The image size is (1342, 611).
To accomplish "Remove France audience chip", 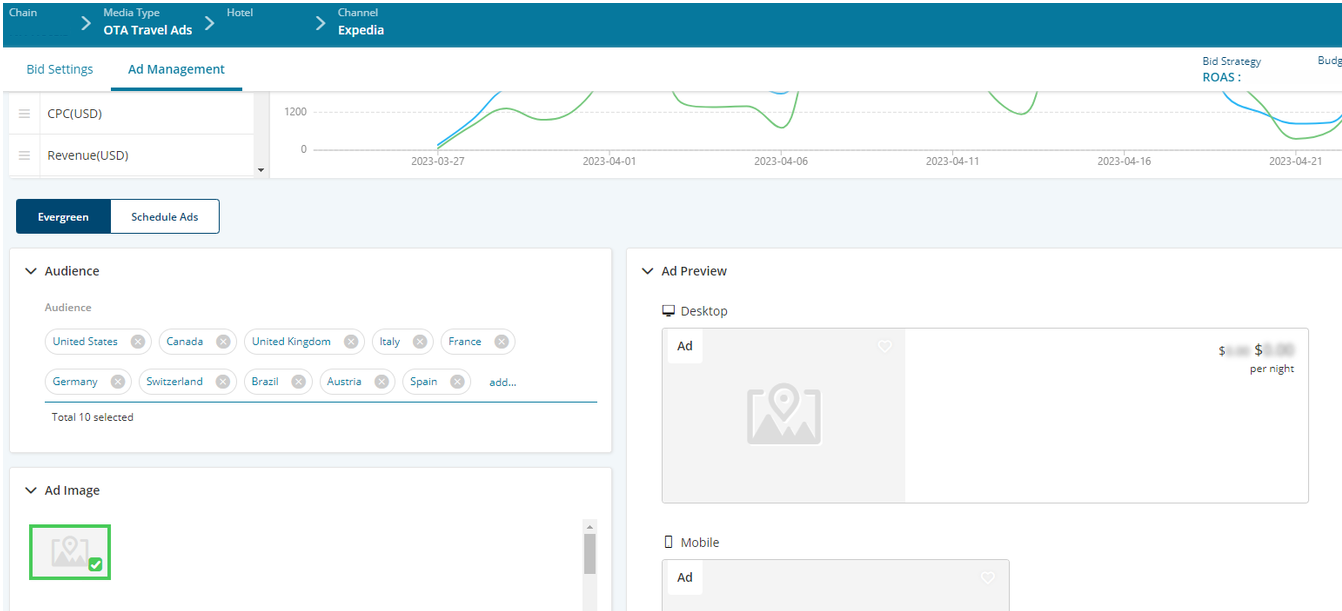I will point(502,342).
